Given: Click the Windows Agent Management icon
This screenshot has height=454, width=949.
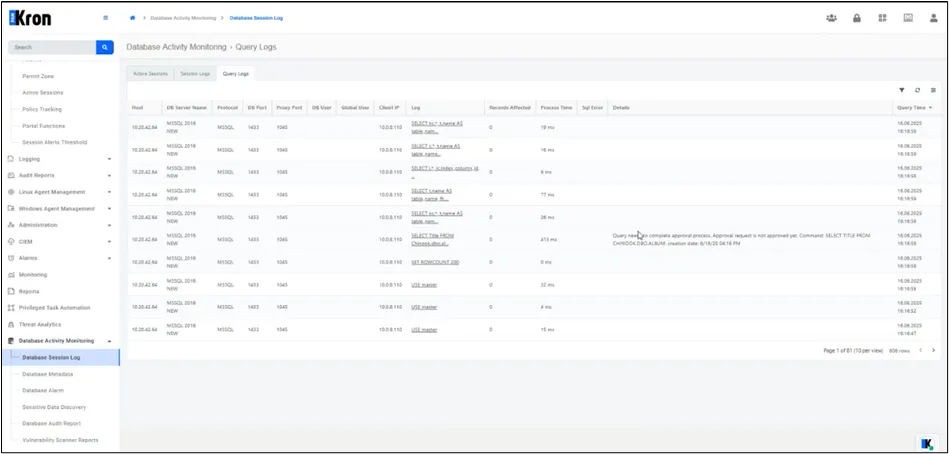Looking at the screenshot, I should click(11, 209).
